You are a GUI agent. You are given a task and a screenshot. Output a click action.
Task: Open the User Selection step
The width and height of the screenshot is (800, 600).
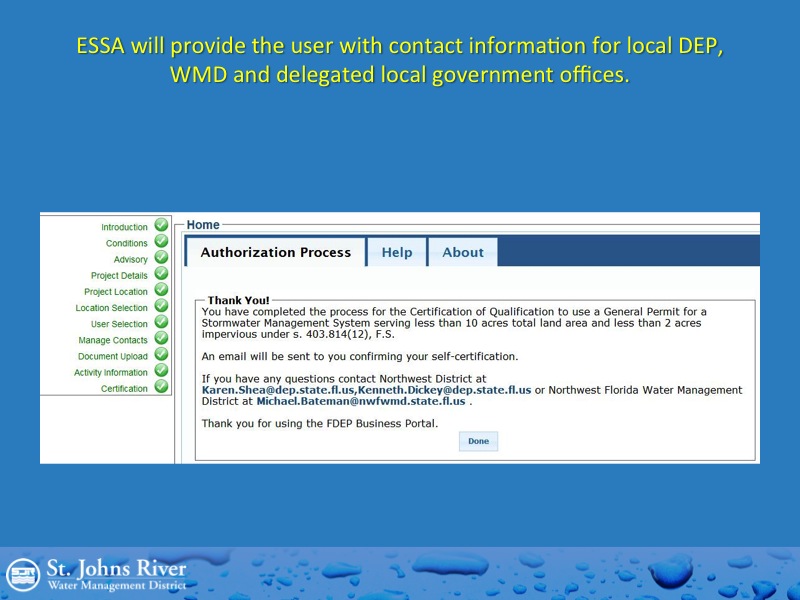119,324
